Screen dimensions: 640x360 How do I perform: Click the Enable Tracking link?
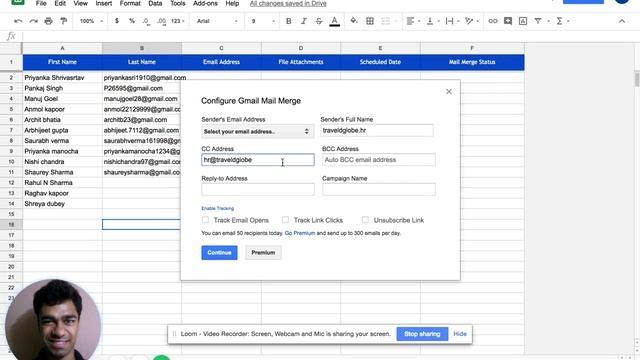click(218, 208)
